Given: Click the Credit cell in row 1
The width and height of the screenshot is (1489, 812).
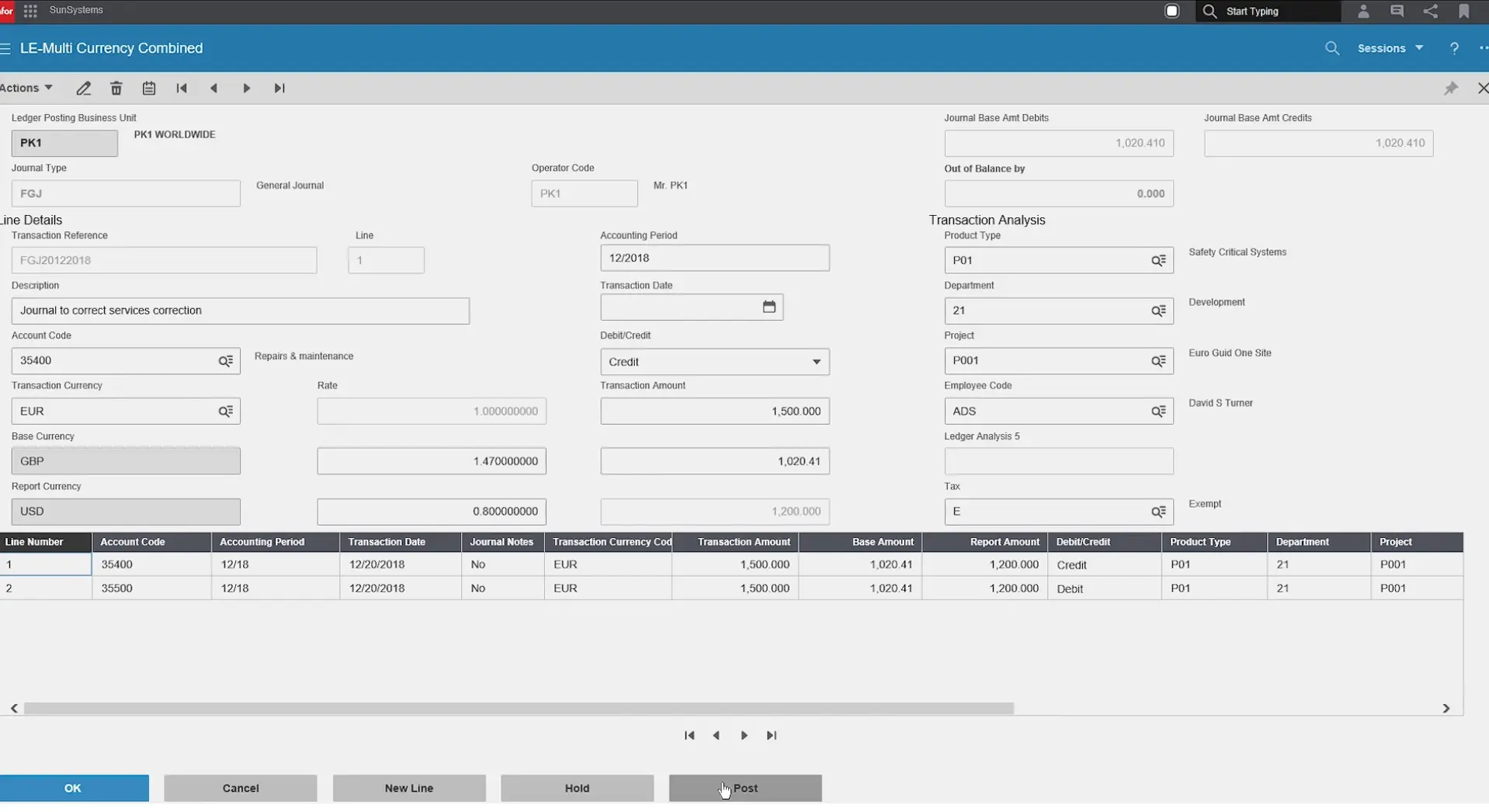Looking at the screenshot, I should coord(1104,565).
